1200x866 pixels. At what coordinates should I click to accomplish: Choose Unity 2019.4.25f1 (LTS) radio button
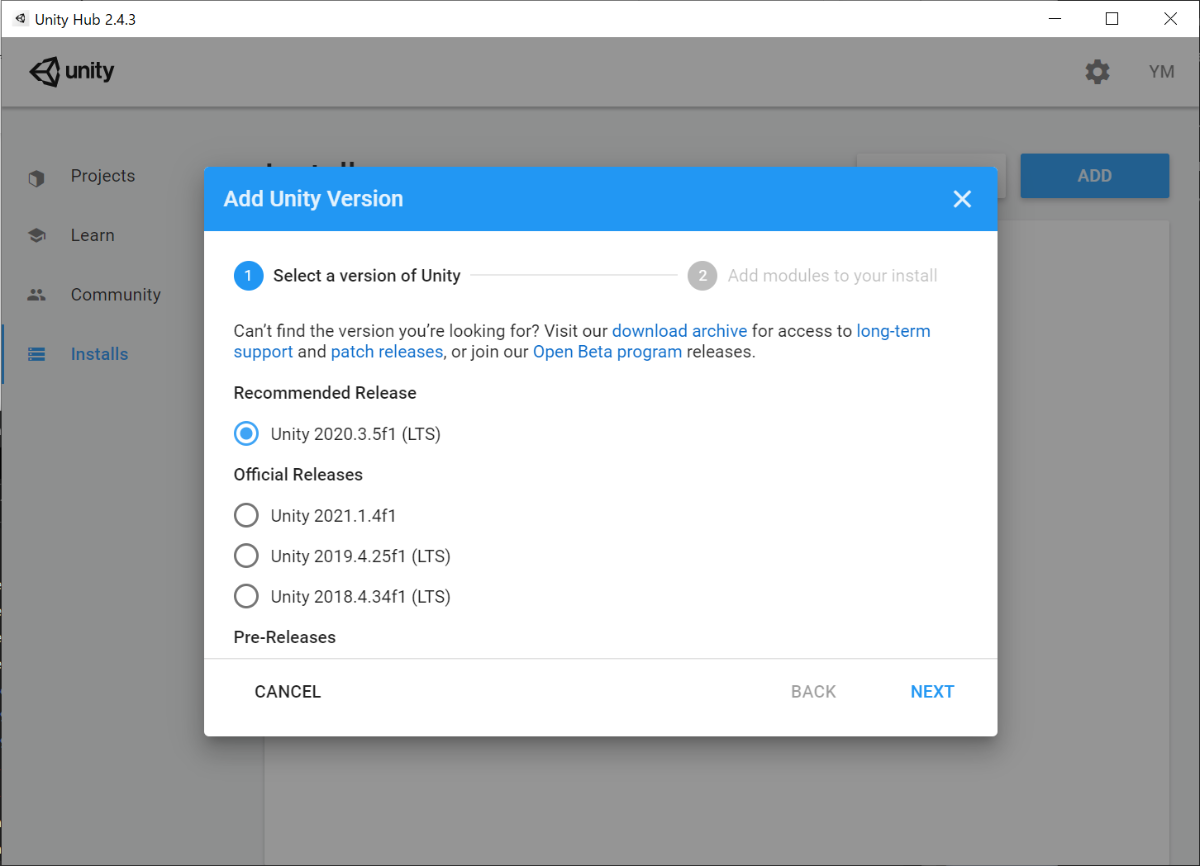click(x=246, y=555)
